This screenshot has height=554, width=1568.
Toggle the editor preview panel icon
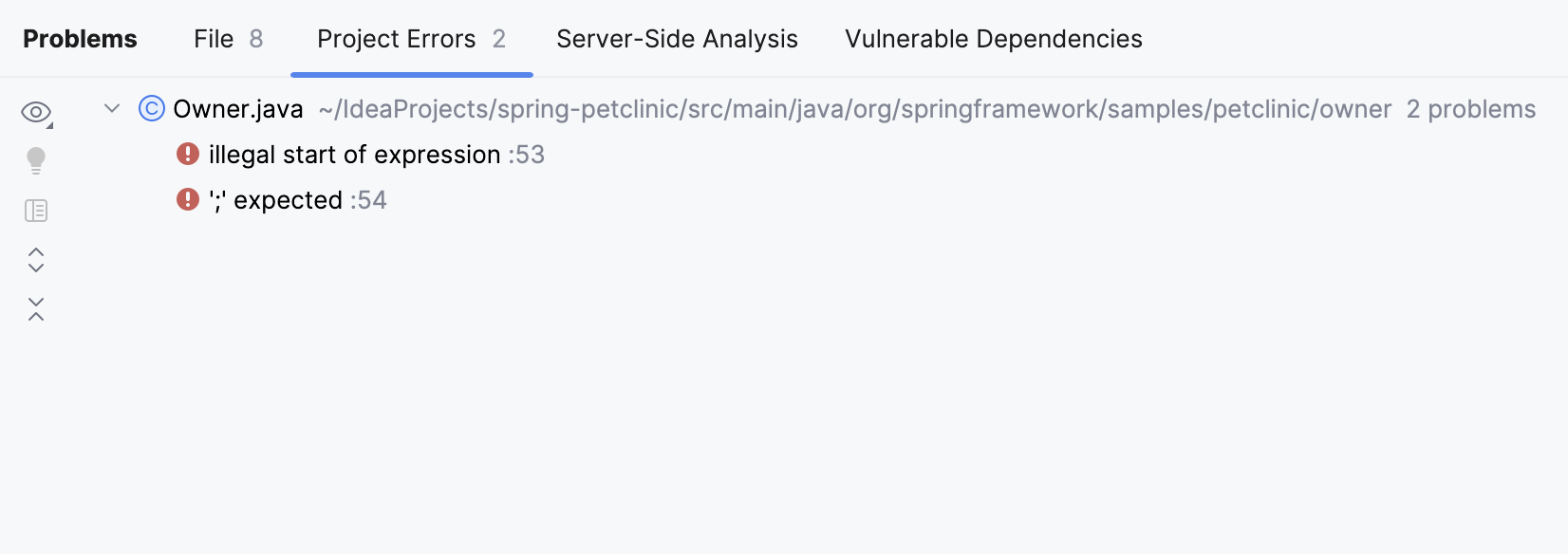(x=36, y=211)
